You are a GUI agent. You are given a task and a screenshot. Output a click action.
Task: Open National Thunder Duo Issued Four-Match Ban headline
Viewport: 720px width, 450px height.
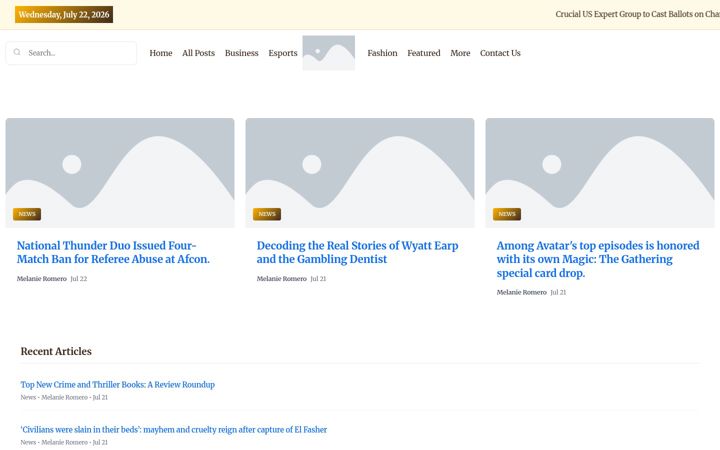point(113,252)
